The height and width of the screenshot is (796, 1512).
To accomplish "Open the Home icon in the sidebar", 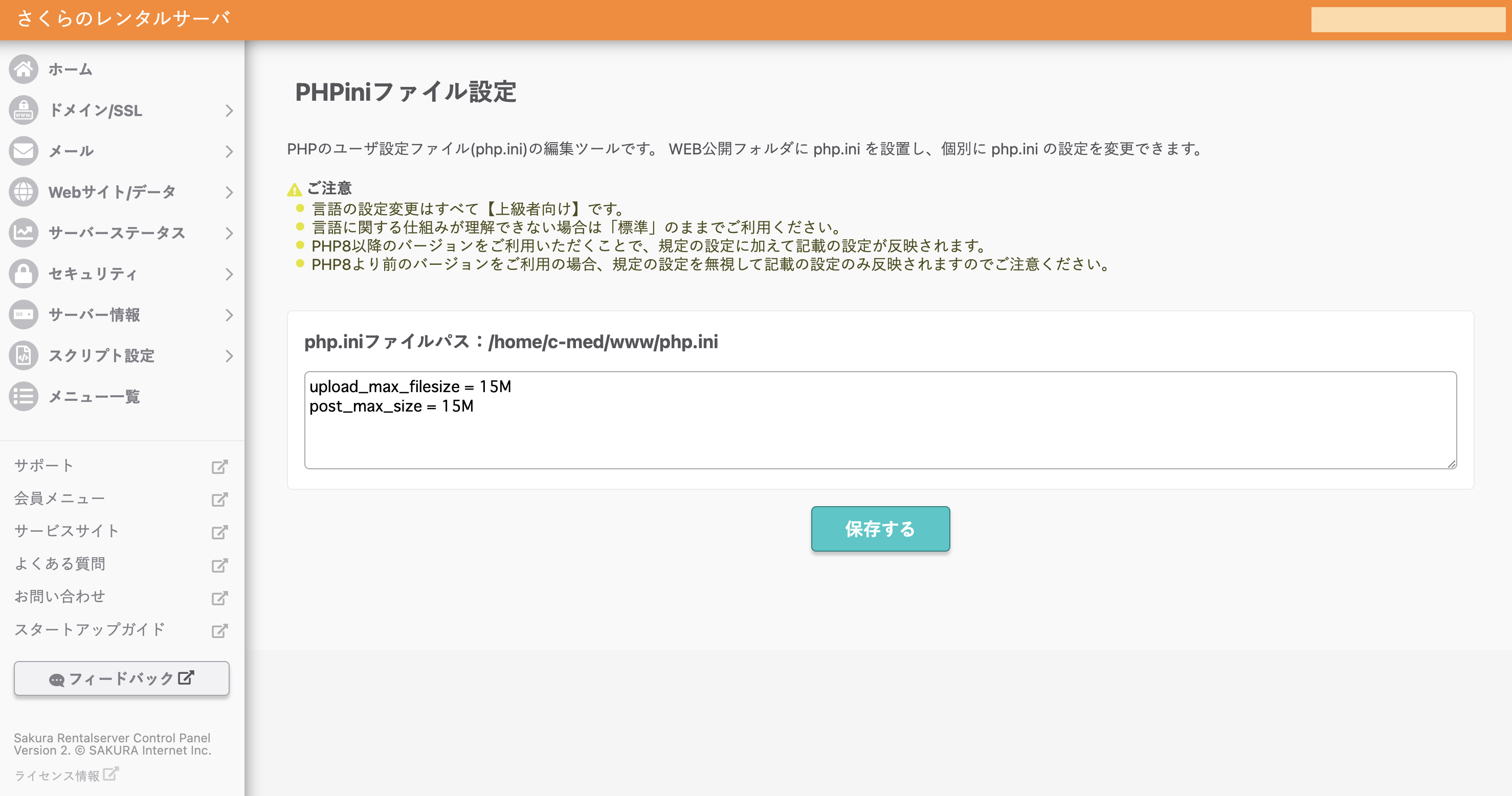I will [24, 69].
